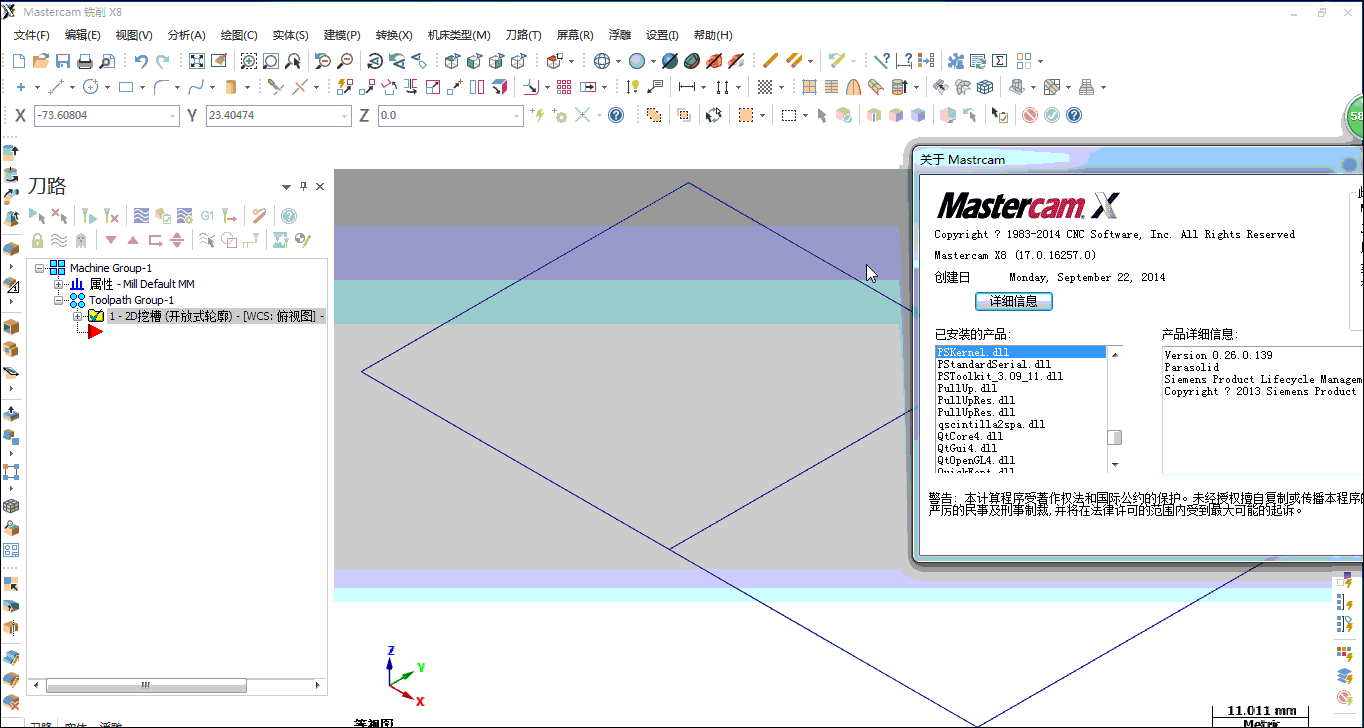Image resolution: width=1364 pixels, height=728 pixels.
Task: Collapse the Toolpath Group-1 node
Action: click(59, 300)
